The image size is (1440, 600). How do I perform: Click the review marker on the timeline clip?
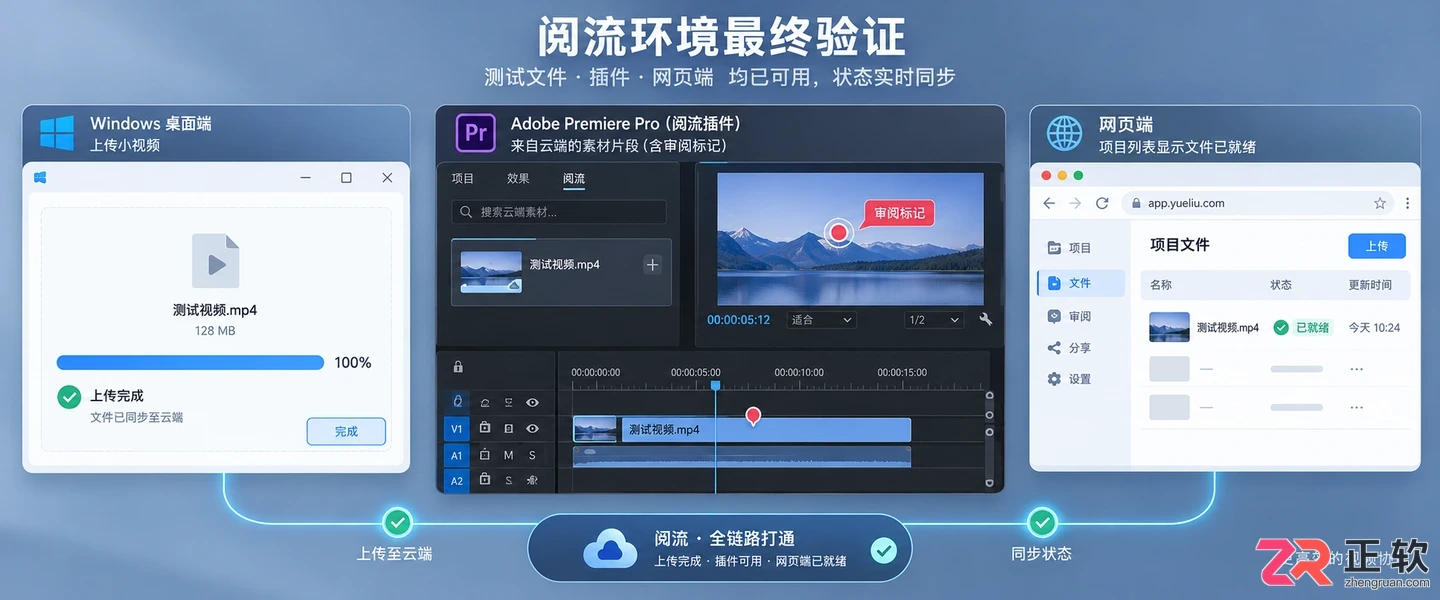click(753, 416)
